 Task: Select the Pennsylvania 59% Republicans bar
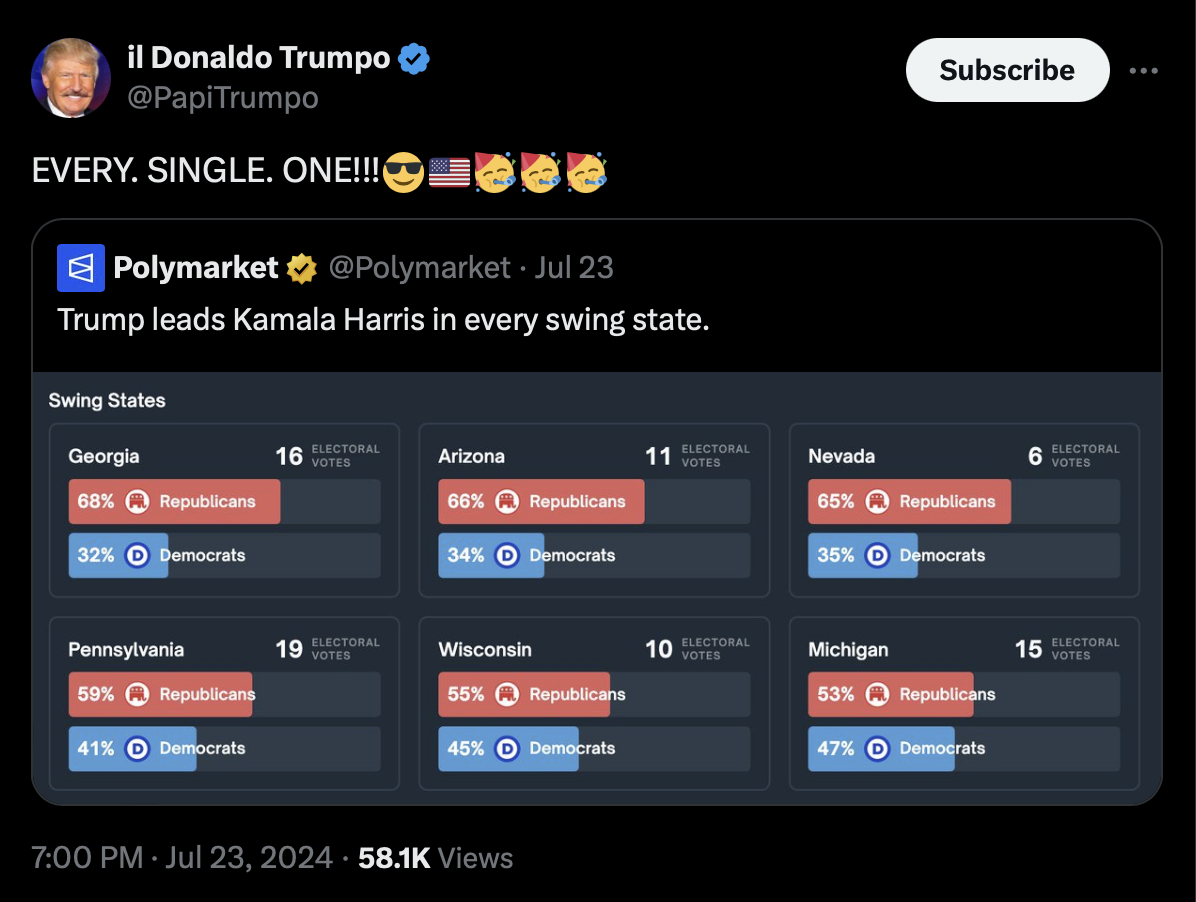point(224,695)
